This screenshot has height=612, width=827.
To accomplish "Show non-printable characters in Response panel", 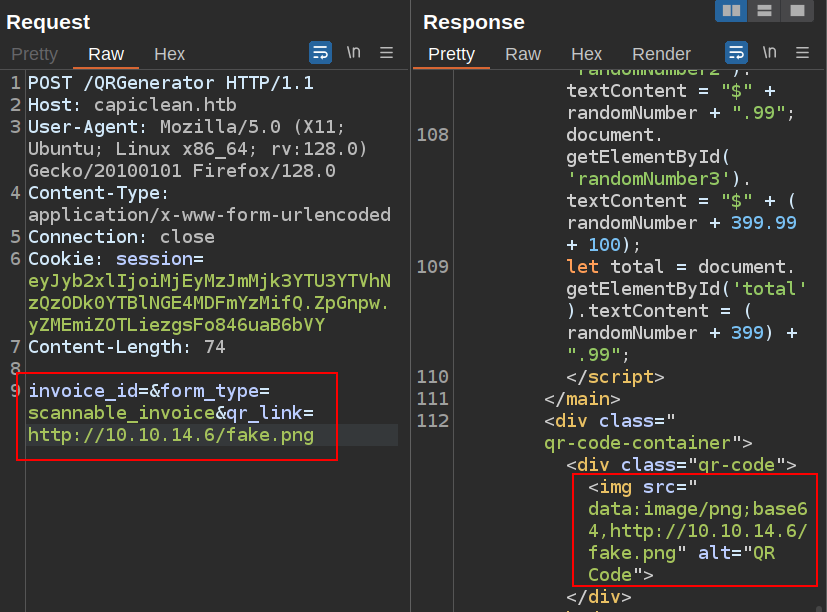I will tap(769, 53).
